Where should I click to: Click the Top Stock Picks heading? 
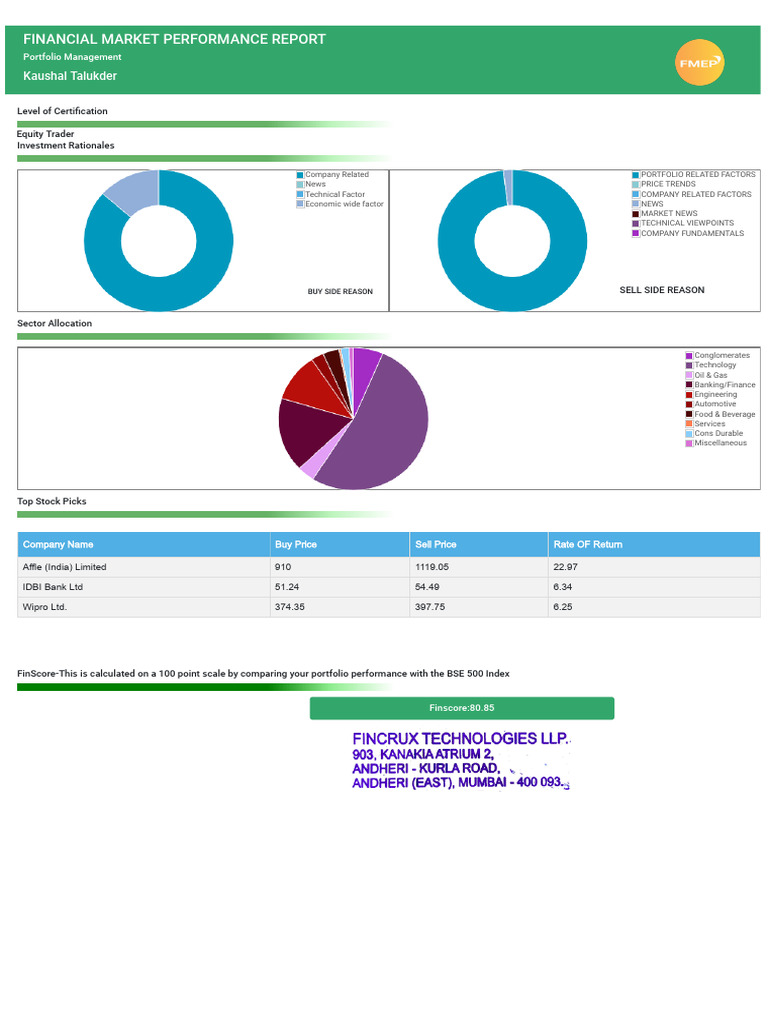[52, 502]
